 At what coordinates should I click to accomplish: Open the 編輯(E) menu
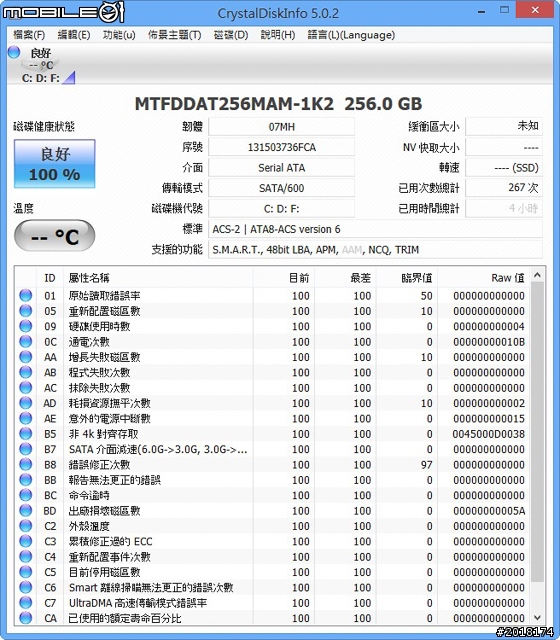click(x=74, y=35)
